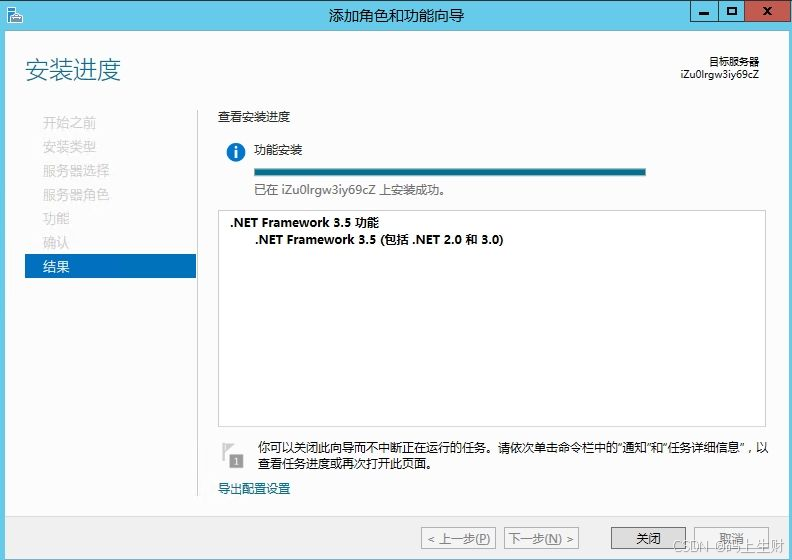Click the 安装进度 page title
The height and width of the screenshot is (560, 792).
73,70
